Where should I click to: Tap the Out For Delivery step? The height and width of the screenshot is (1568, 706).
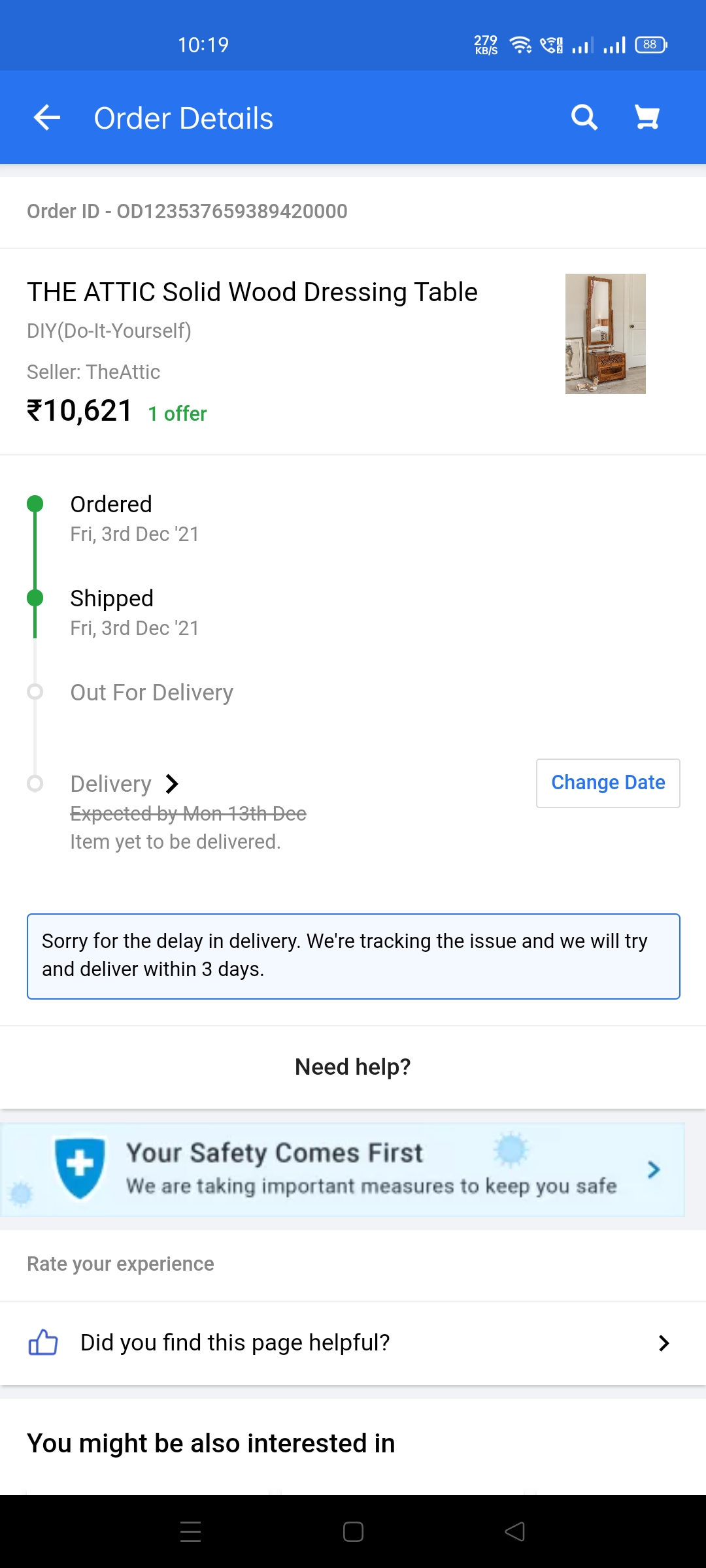(152, 693)
